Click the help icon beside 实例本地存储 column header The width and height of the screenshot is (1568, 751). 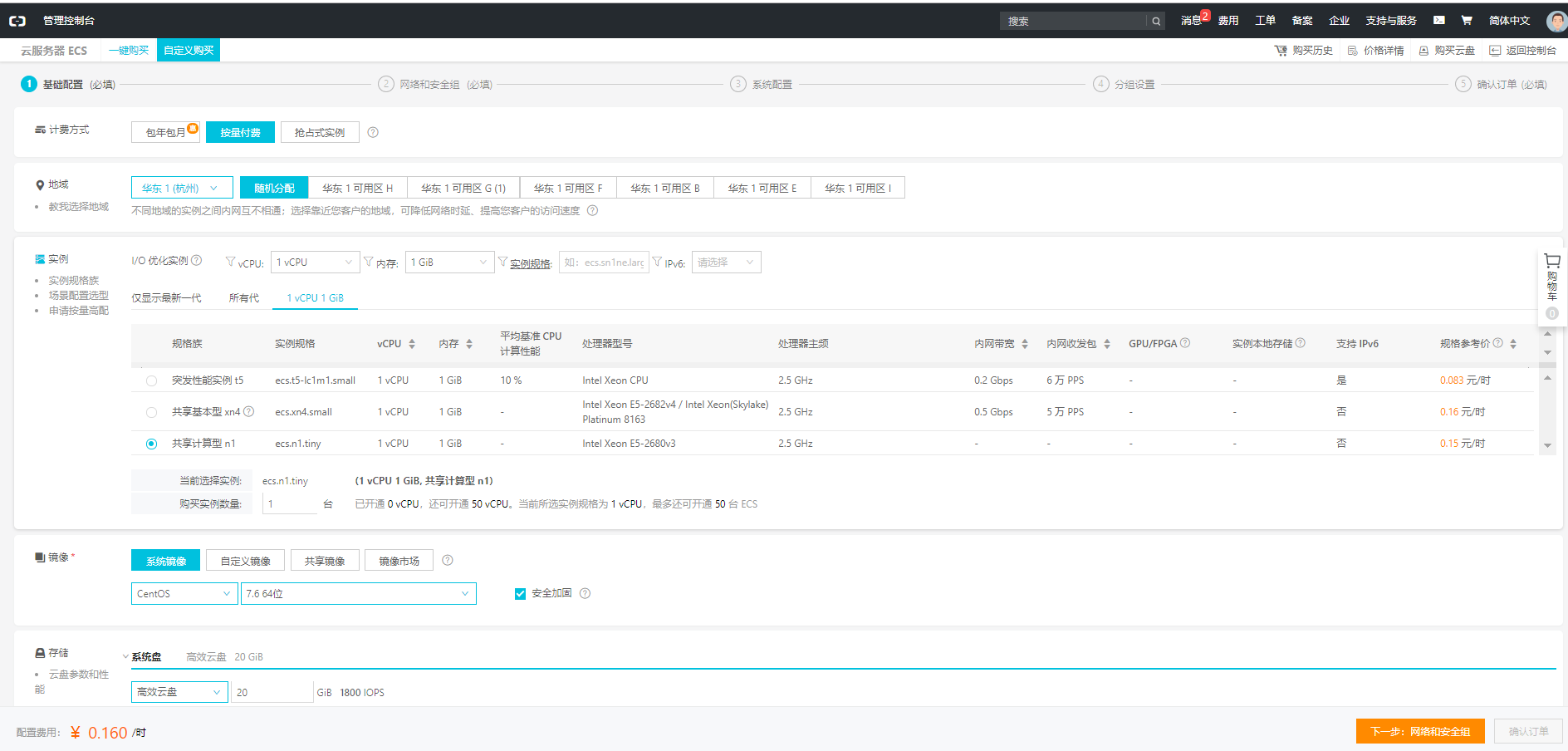point(1301,343)
